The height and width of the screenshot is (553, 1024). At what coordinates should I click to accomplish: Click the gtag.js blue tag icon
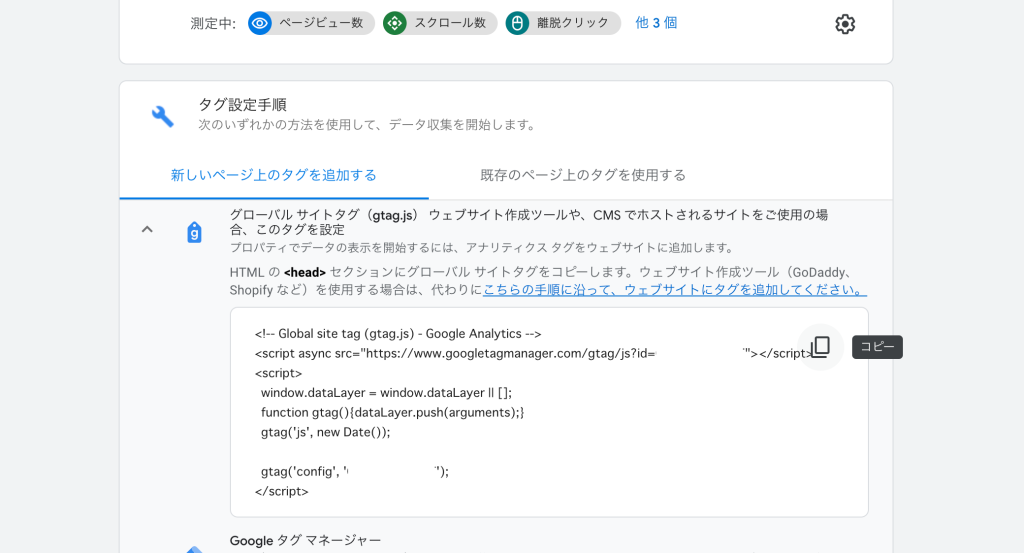pos(194,232)
